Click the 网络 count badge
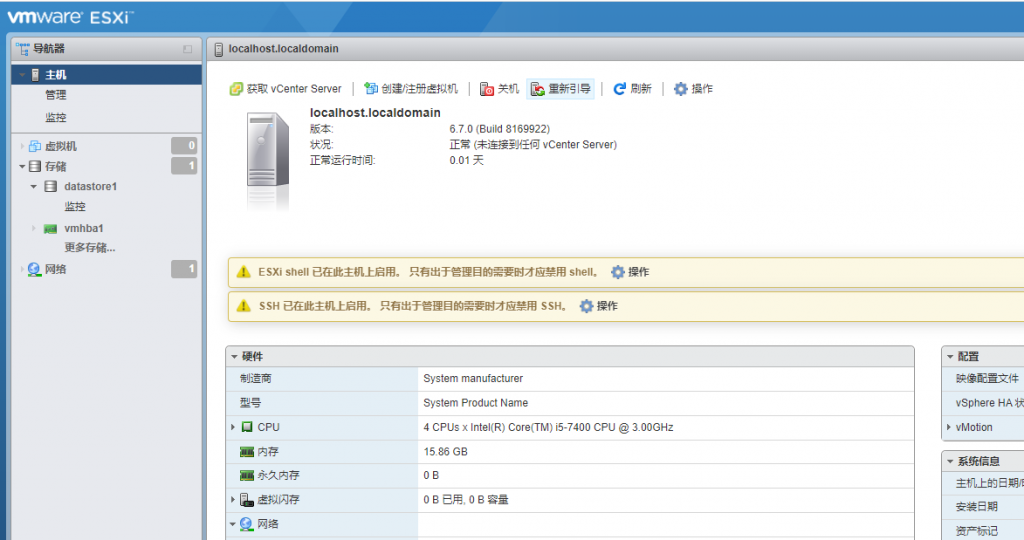1024x540 pixels. 184,269
